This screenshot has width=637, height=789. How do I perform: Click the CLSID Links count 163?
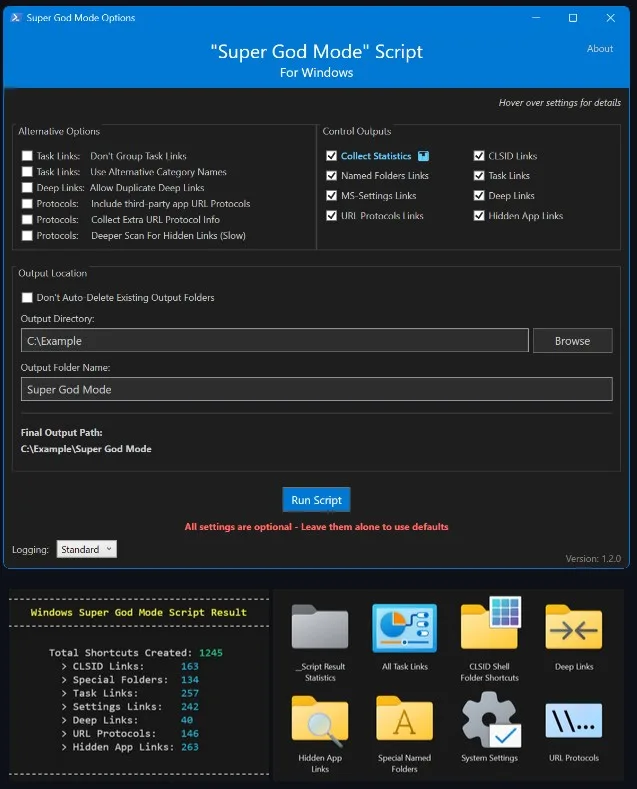pyautogui.click(x=190, y=666)
